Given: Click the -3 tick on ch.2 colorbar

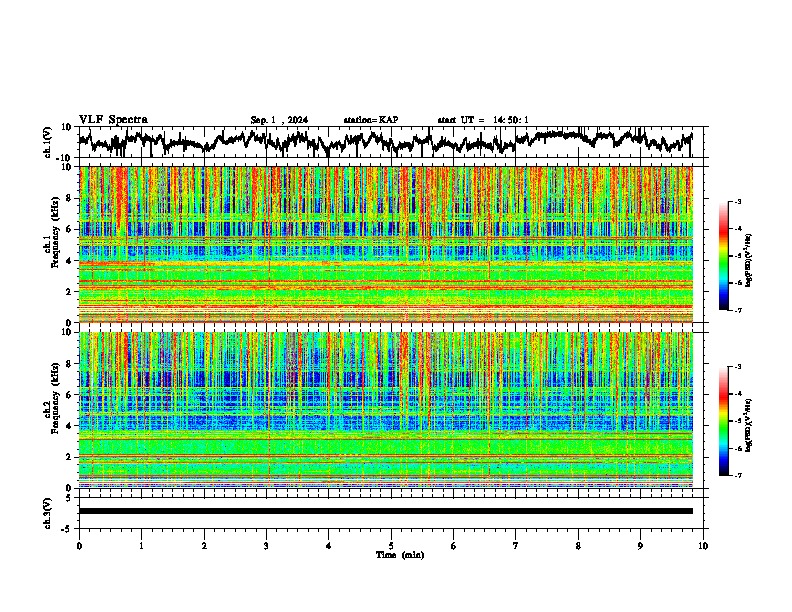Looking at the screenshot, I should (x=737, y=367).
